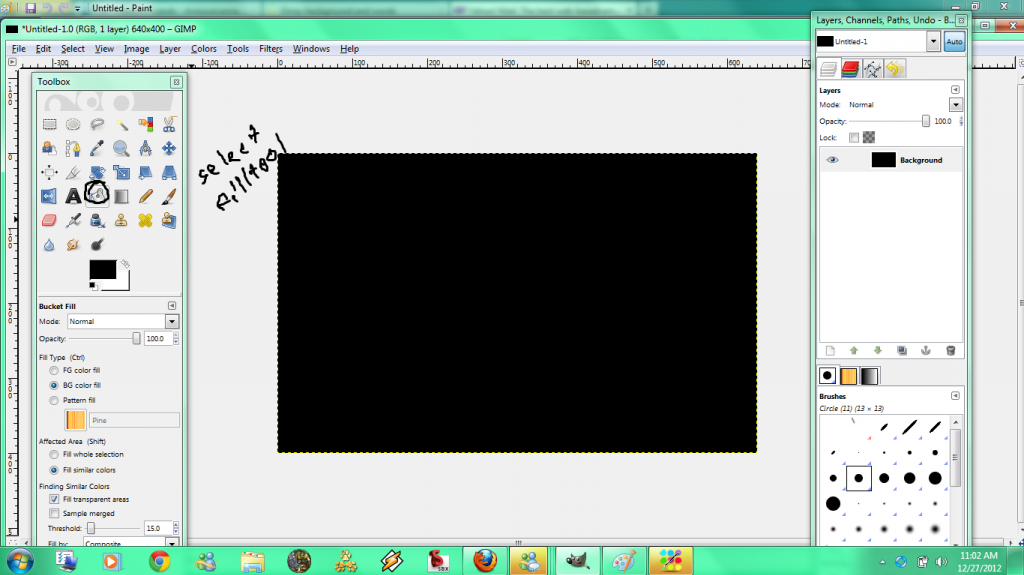Open the Layers Mode dropdown arrow
The width and height of the screenshot is (1024, 575).
coord(956,105)
